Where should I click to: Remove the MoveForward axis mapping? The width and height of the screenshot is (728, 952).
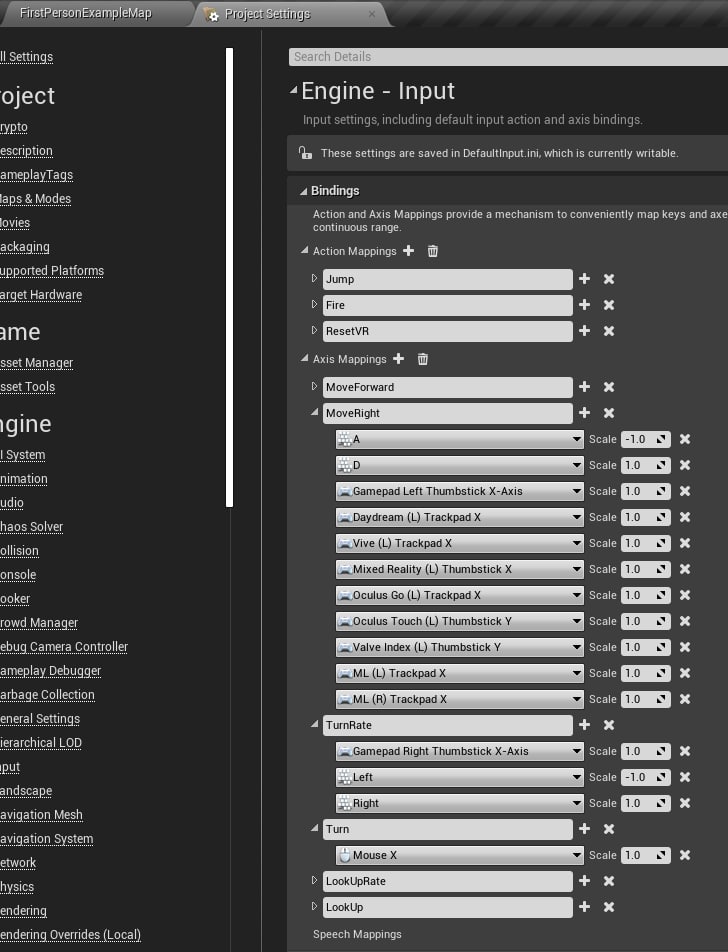tap(609, 387)
